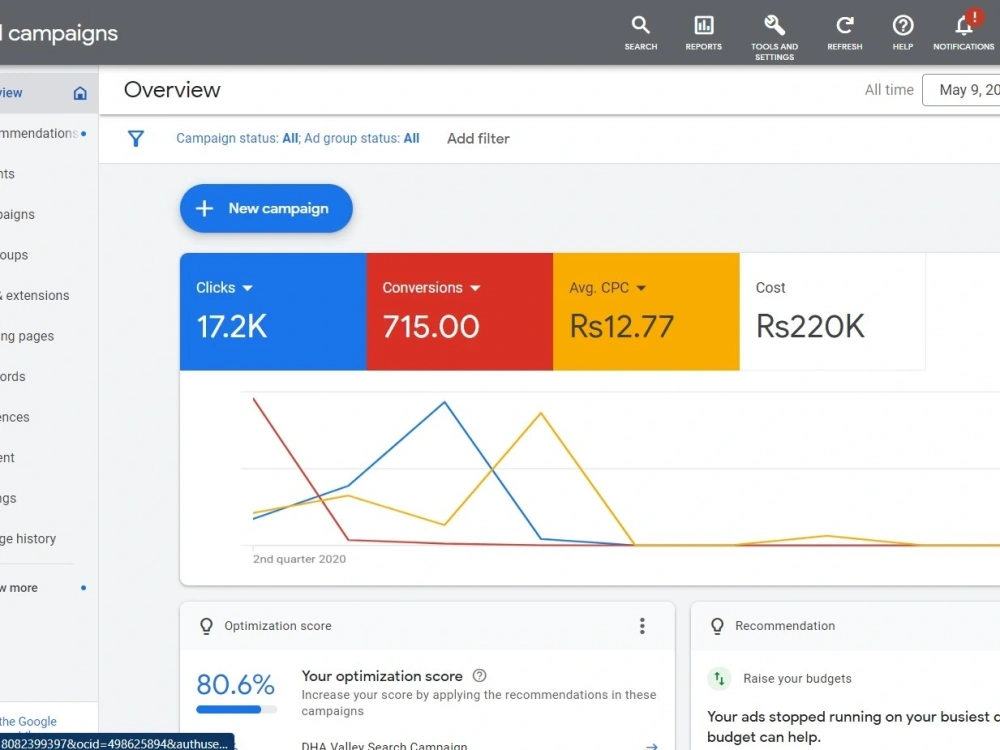
Task: Expand Show more in the sidebar
Action: tap(43, 588)
